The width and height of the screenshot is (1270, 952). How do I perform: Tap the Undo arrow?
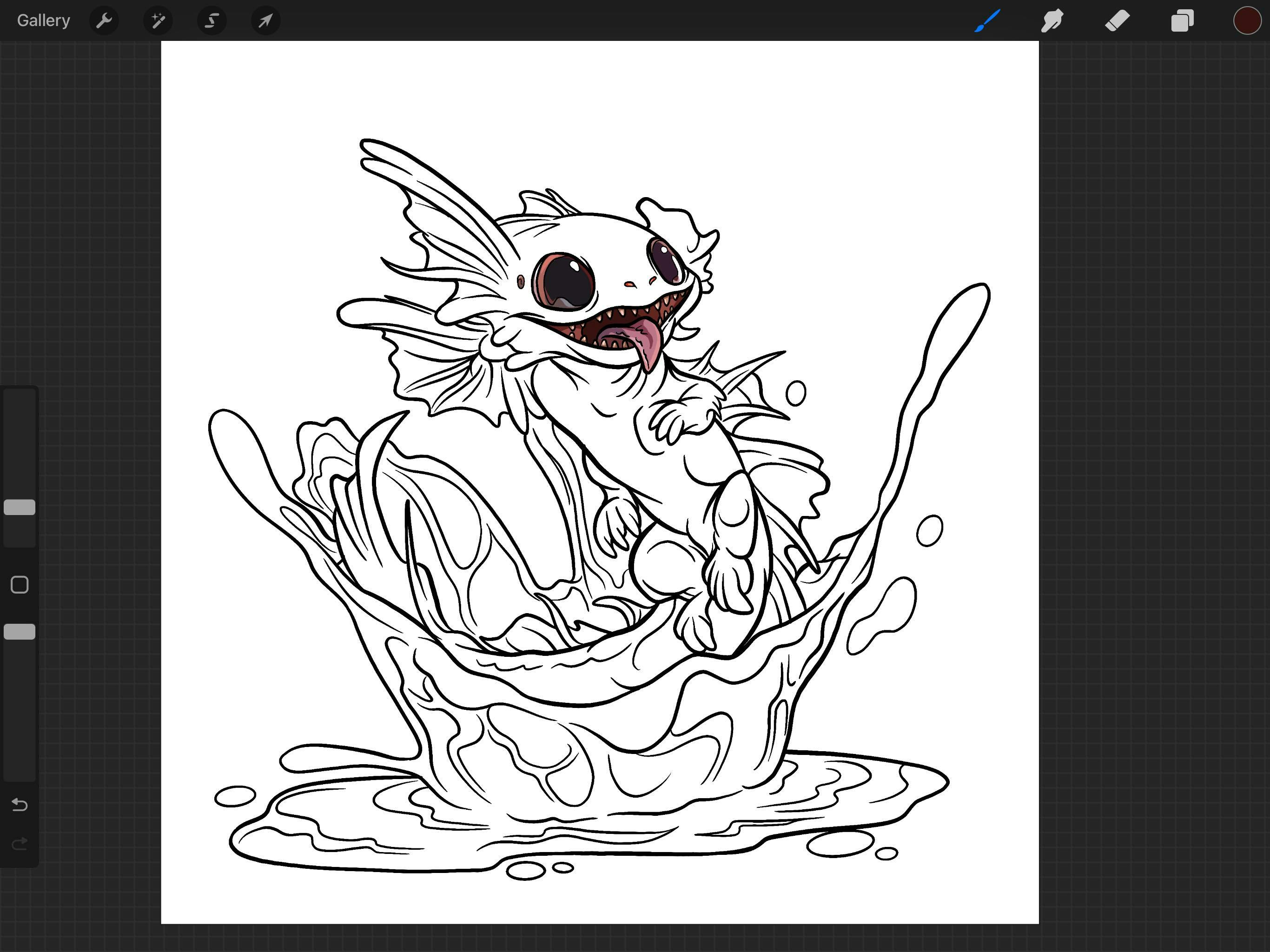20,805
